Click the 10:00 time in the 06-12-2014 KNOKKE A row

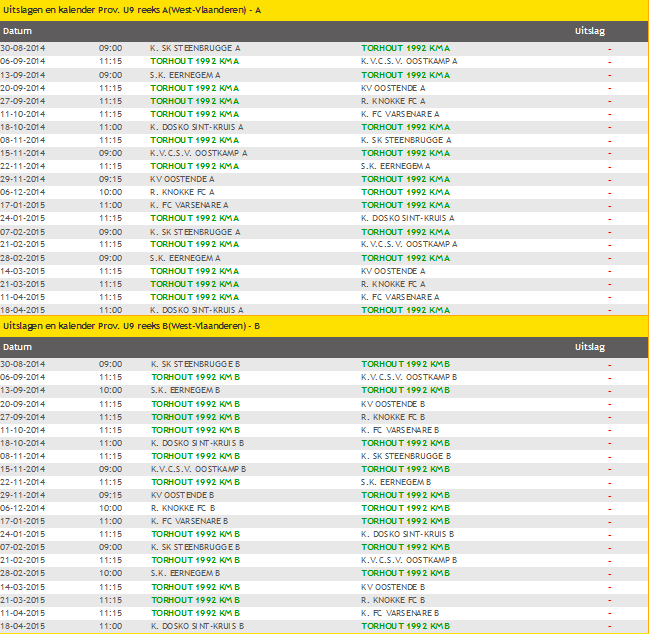pos(111,192)
